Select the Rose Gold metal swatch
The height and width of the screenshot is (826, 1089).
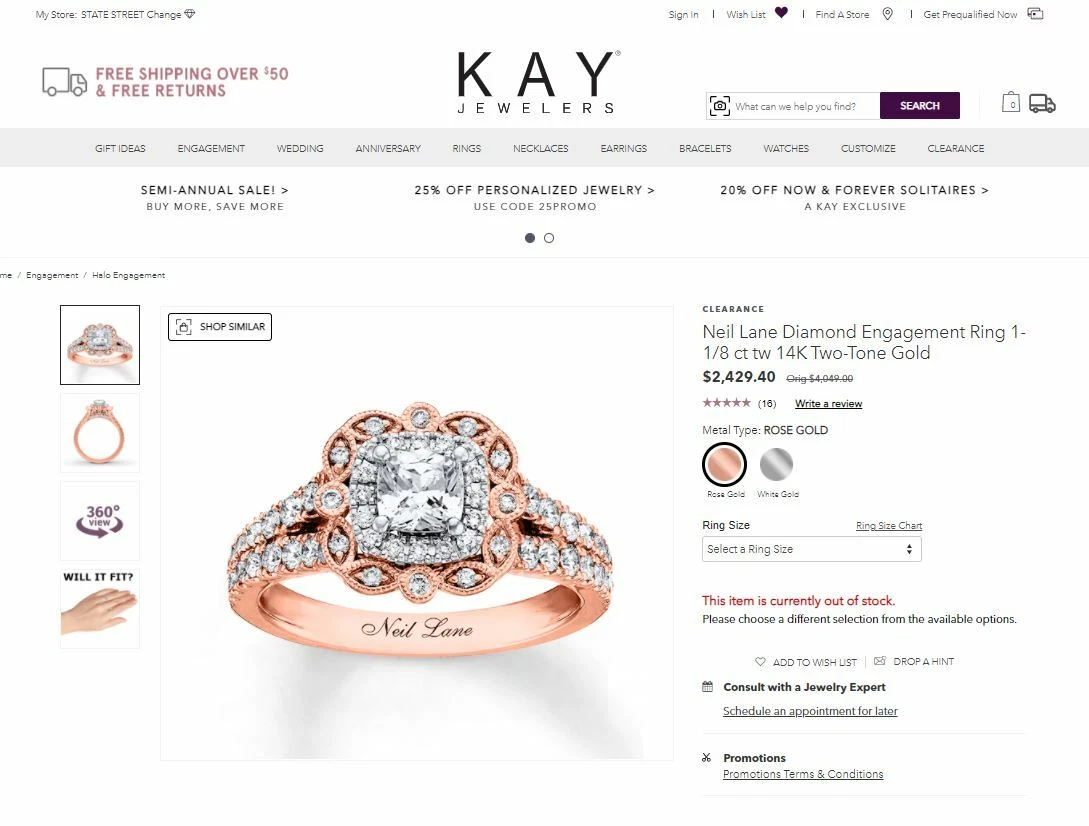click(724, 464)
